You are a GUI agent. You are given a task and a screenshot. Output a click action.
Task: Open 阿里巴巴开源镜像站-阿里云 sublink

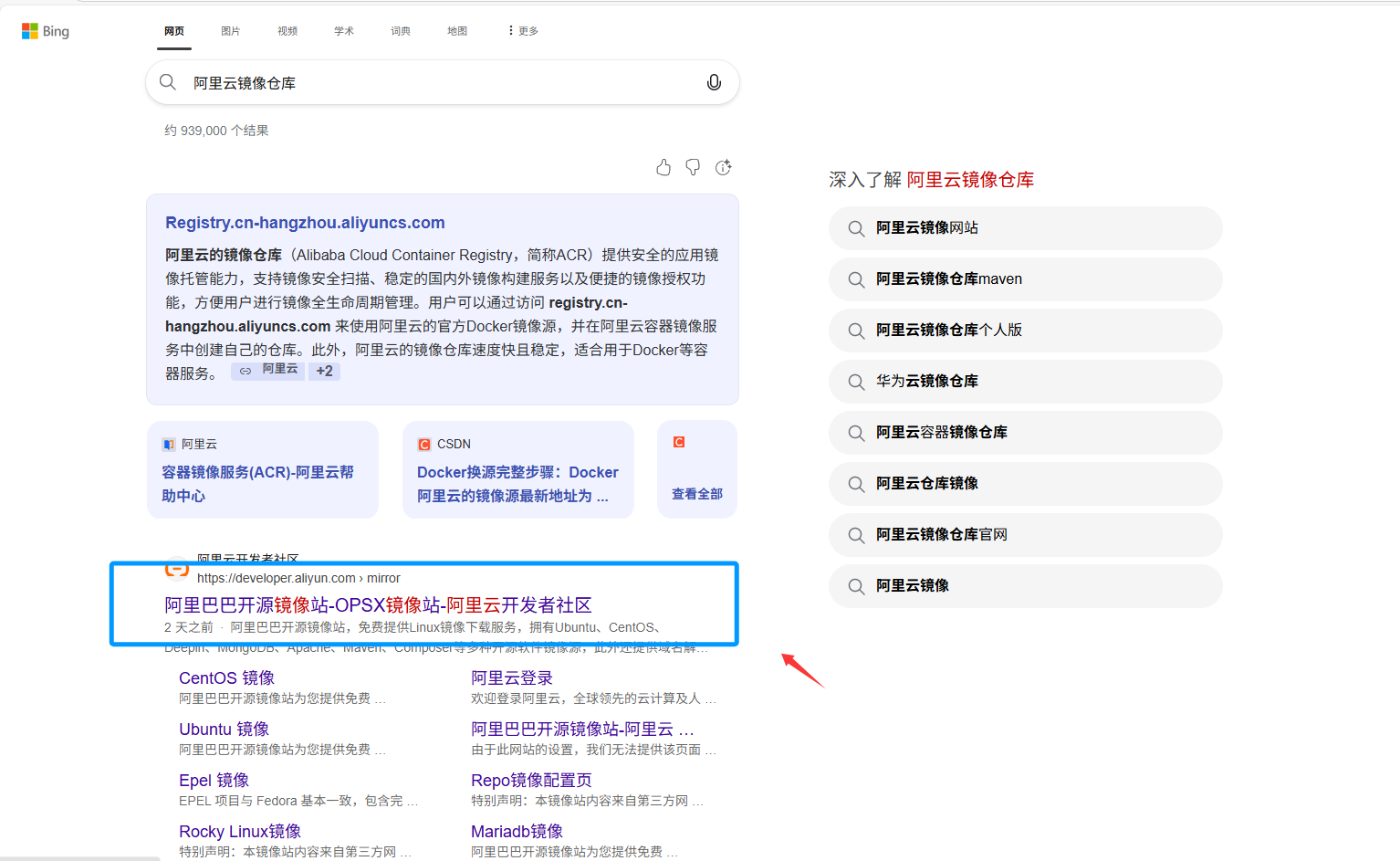click(582, 730)
